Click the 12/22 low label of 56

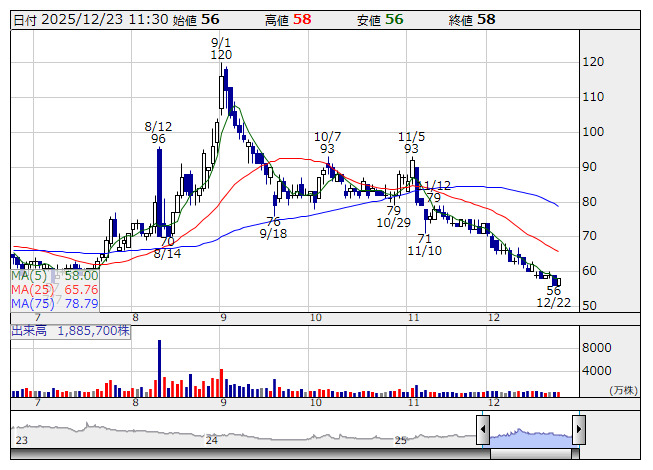point(553,291)
